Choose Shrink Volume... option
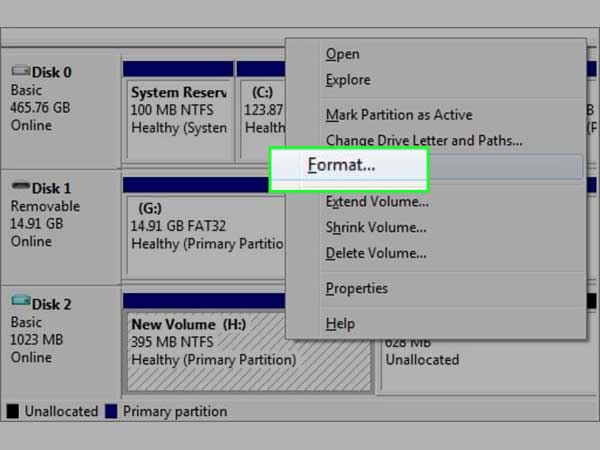This screenshot has height=450, width=600. pyautogui.click(x=376, y=227)
